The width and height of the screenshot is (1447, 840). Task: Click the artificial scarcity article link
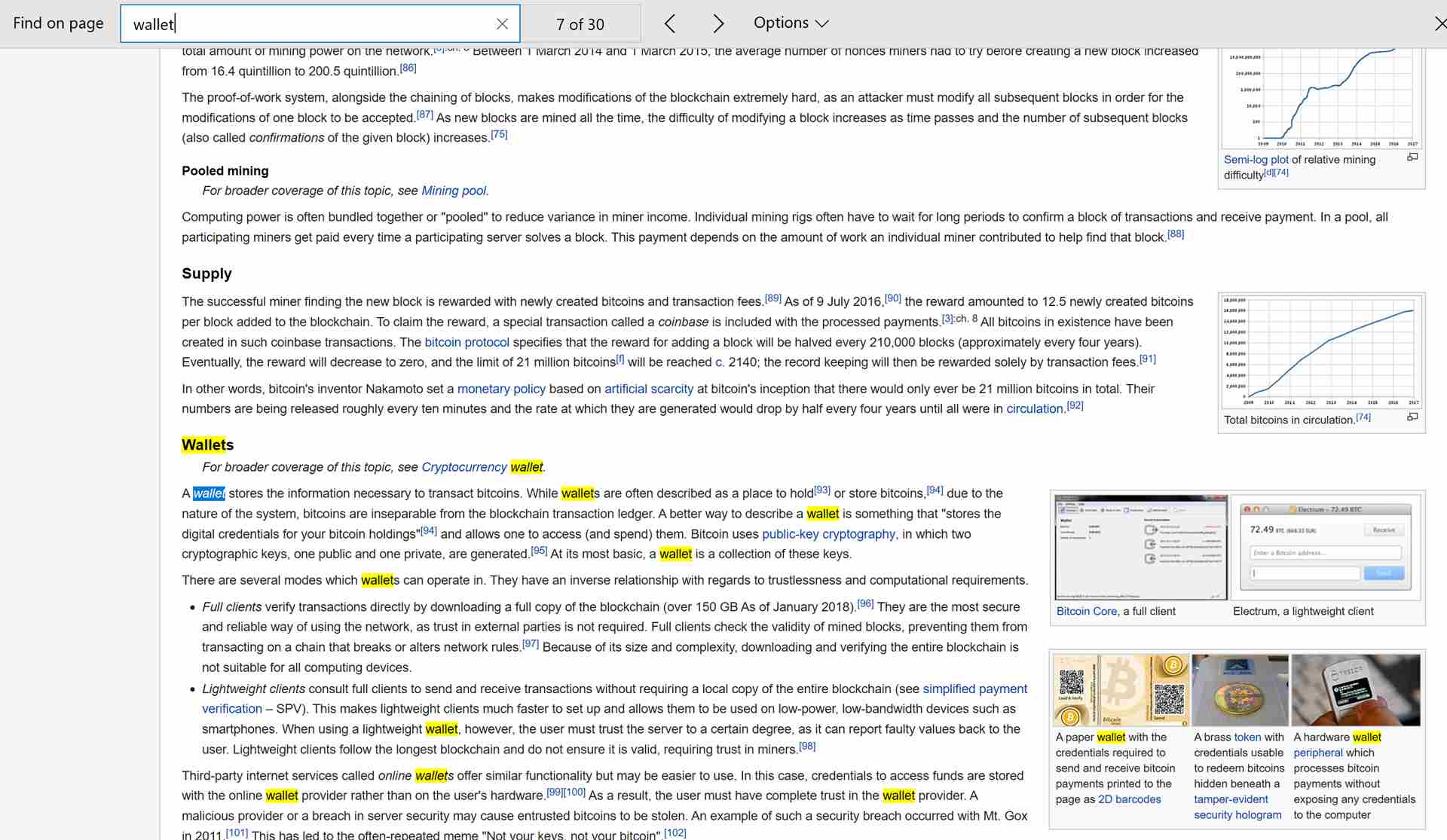click(x=648, y=388)
